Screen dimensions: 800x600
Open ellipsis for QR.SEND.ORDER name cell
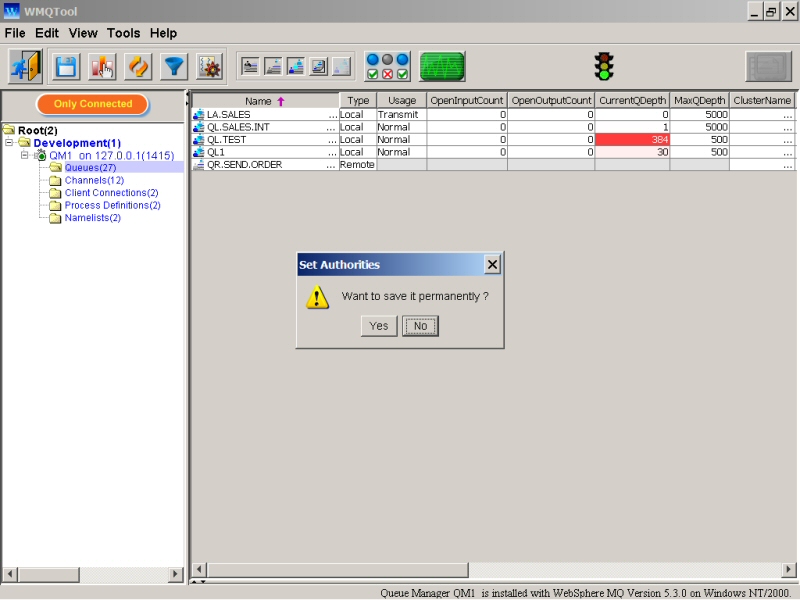[332, 165]
